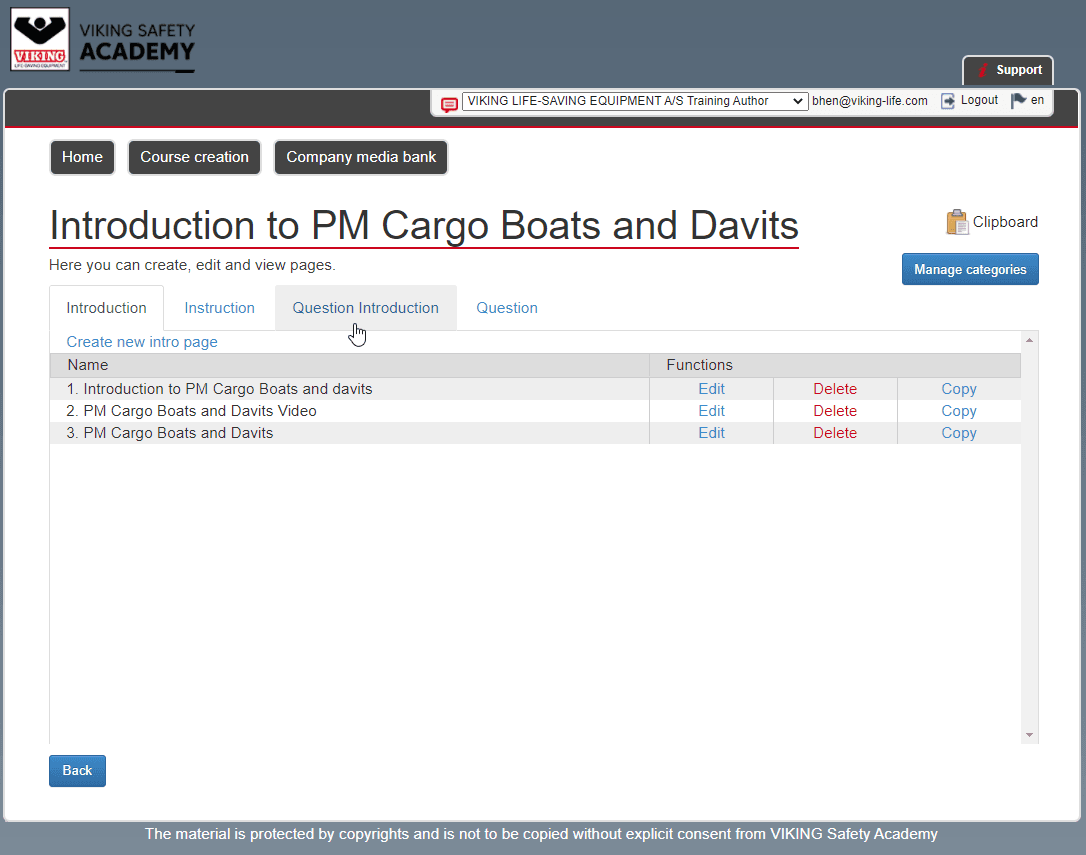Click the Logout link

click(x=979, y=100)
